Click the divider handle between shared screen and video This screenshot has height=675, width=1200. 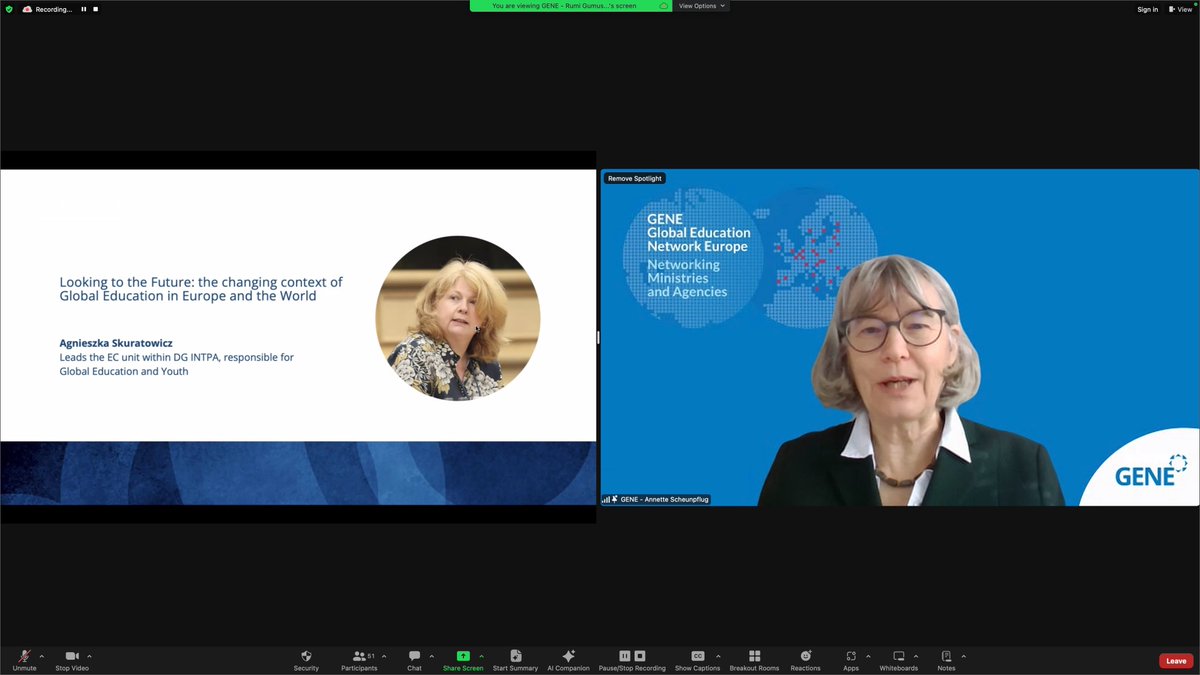(598, 338)
